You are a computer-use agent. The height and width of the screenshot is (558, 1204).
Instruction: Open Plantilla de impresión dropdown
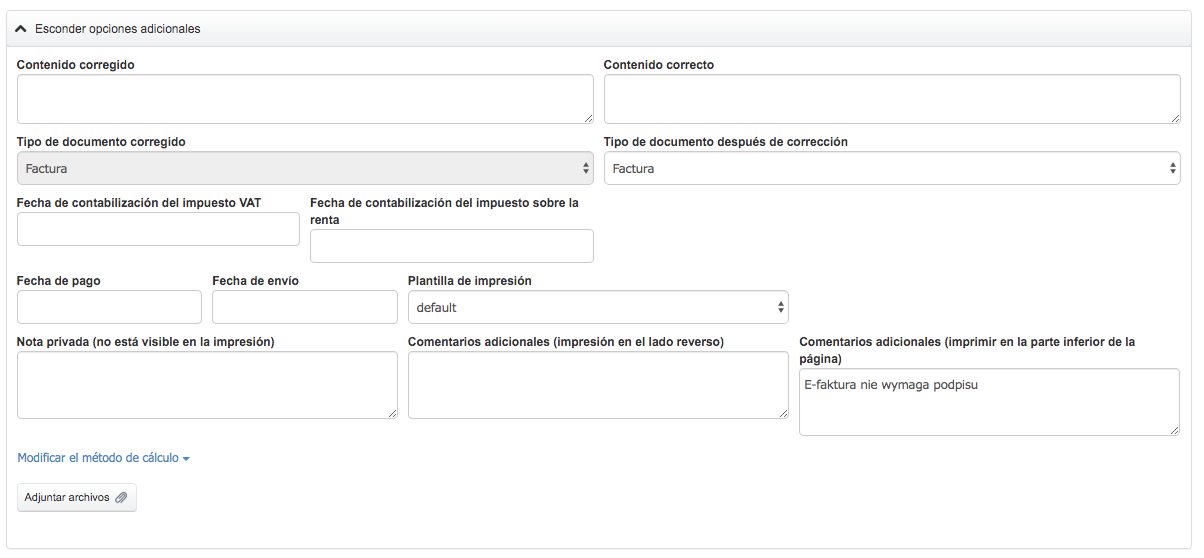point(598,307)
